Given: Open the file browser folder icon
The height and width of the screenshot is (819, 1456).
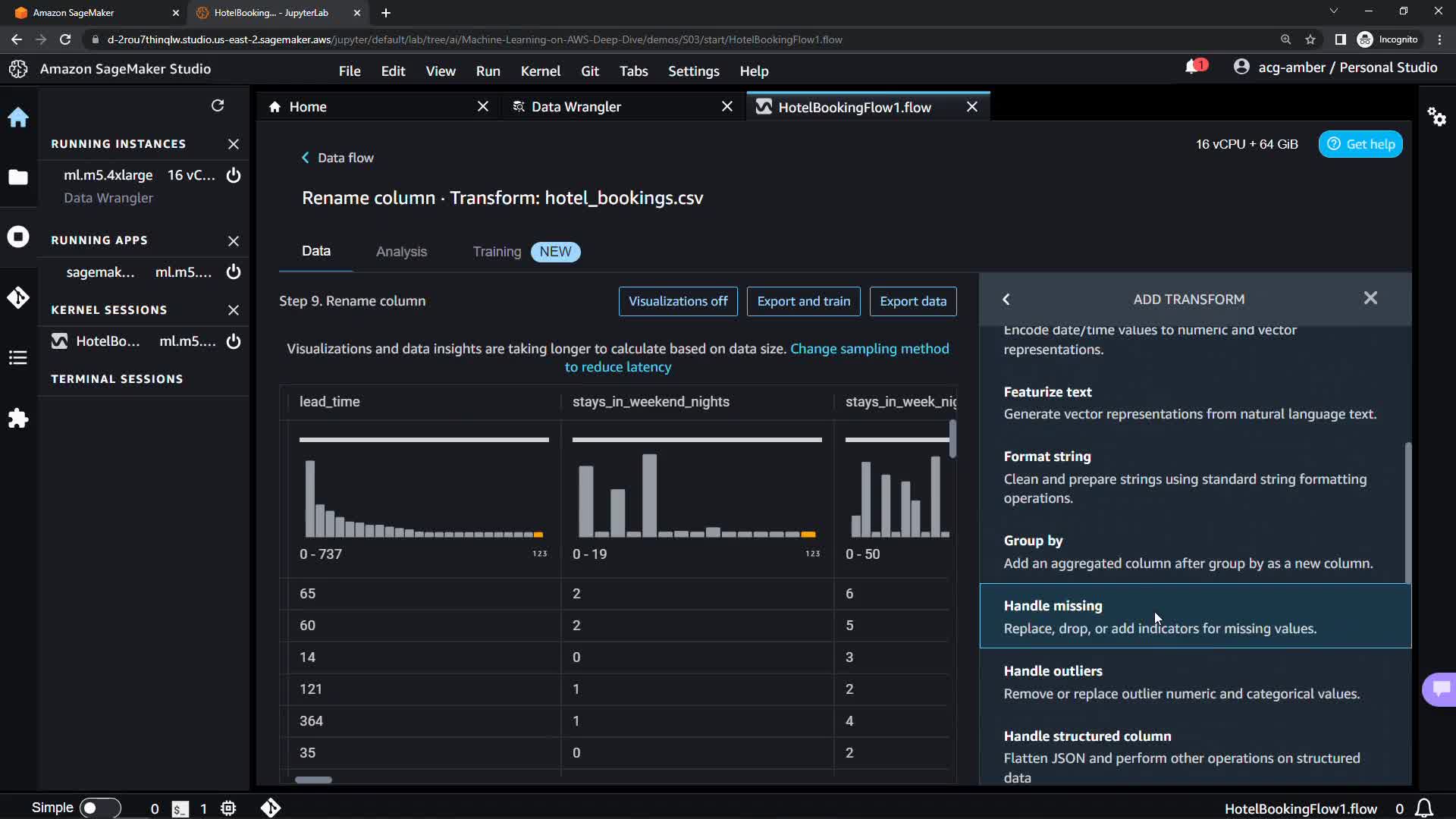Looking at the screenshot, I should pyautogui.click(x=18, y=177).
